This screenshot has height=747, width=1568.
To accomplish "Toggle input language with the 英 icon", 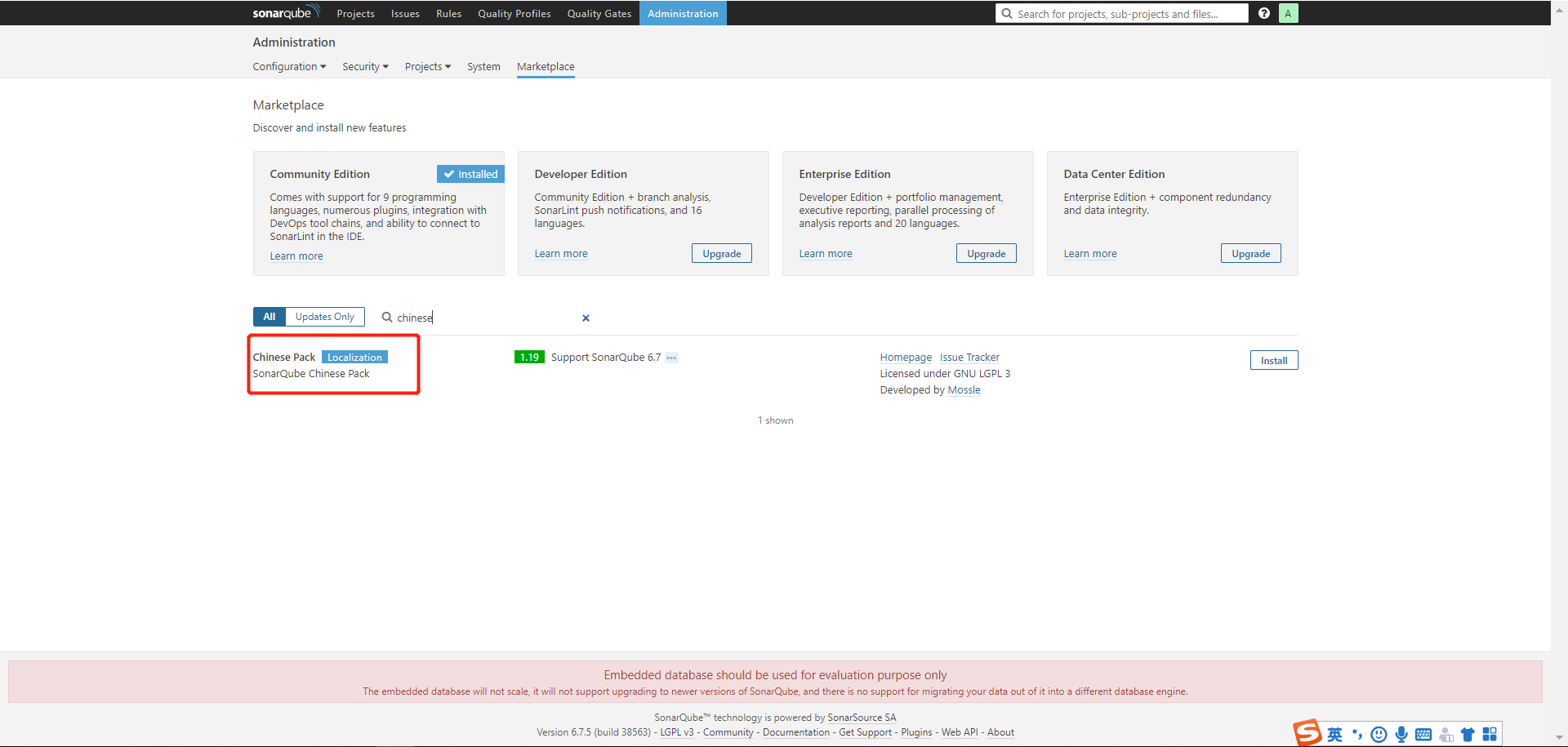I will (x=1334, y=734).
